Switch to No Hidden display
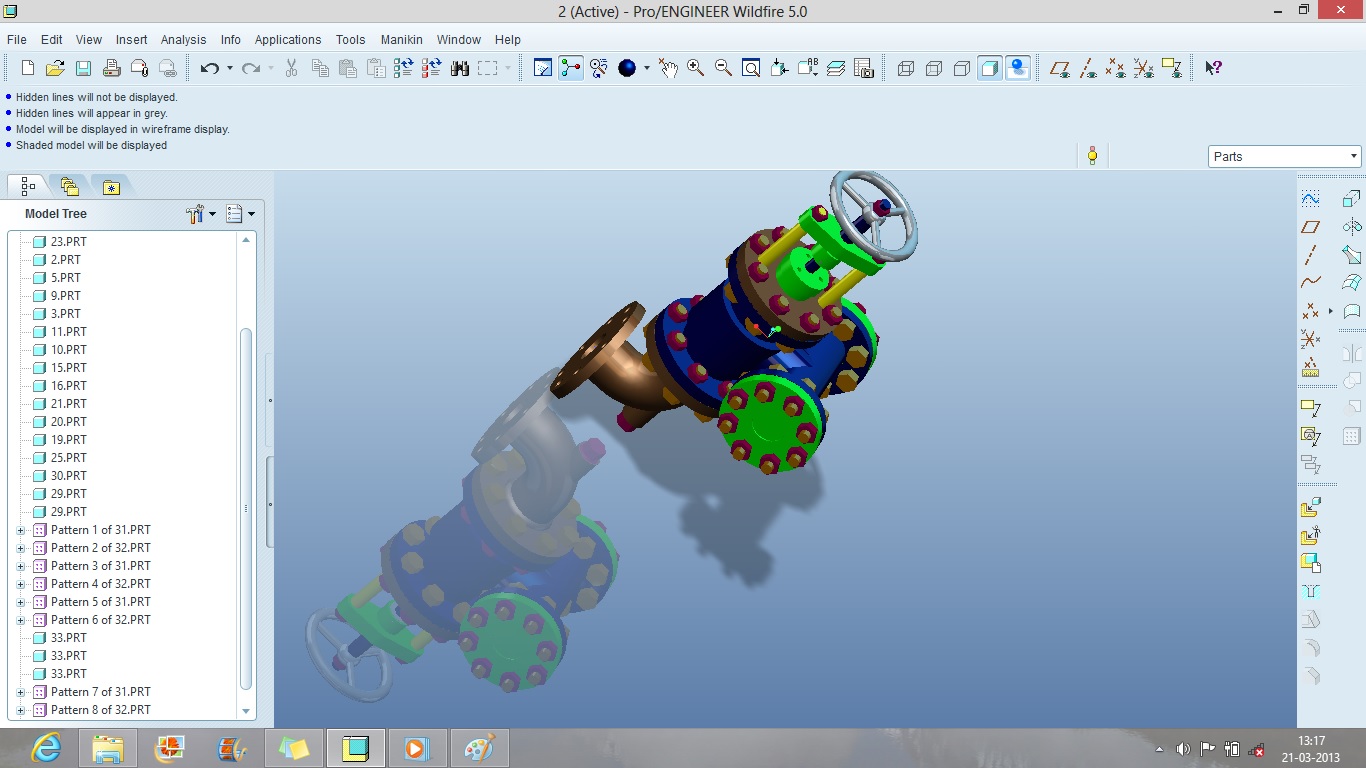Screen dimensions: 1366x768 tap(962, 68)
